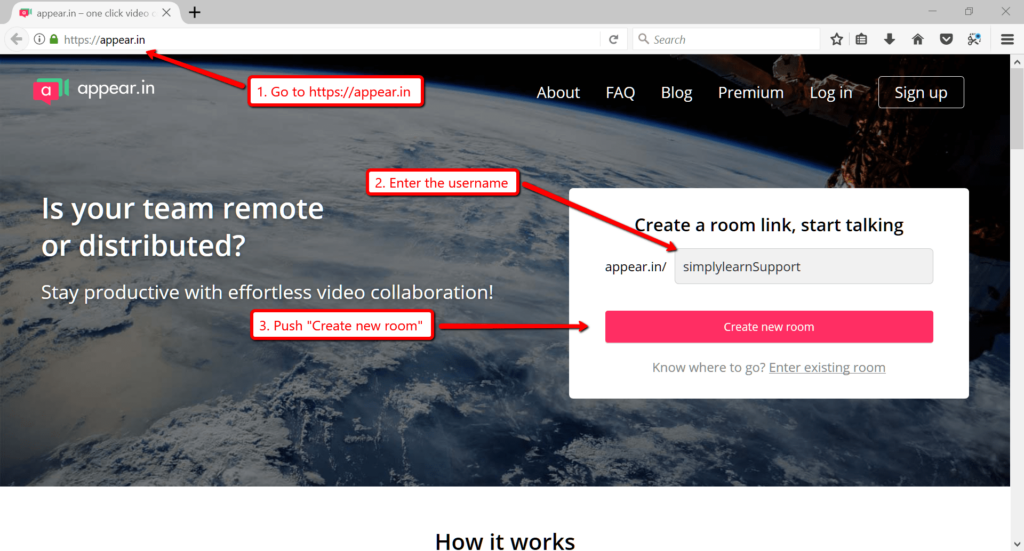Open the Firefox hamburger menu
The image size is (1024, 551).
coord(1008,39)
